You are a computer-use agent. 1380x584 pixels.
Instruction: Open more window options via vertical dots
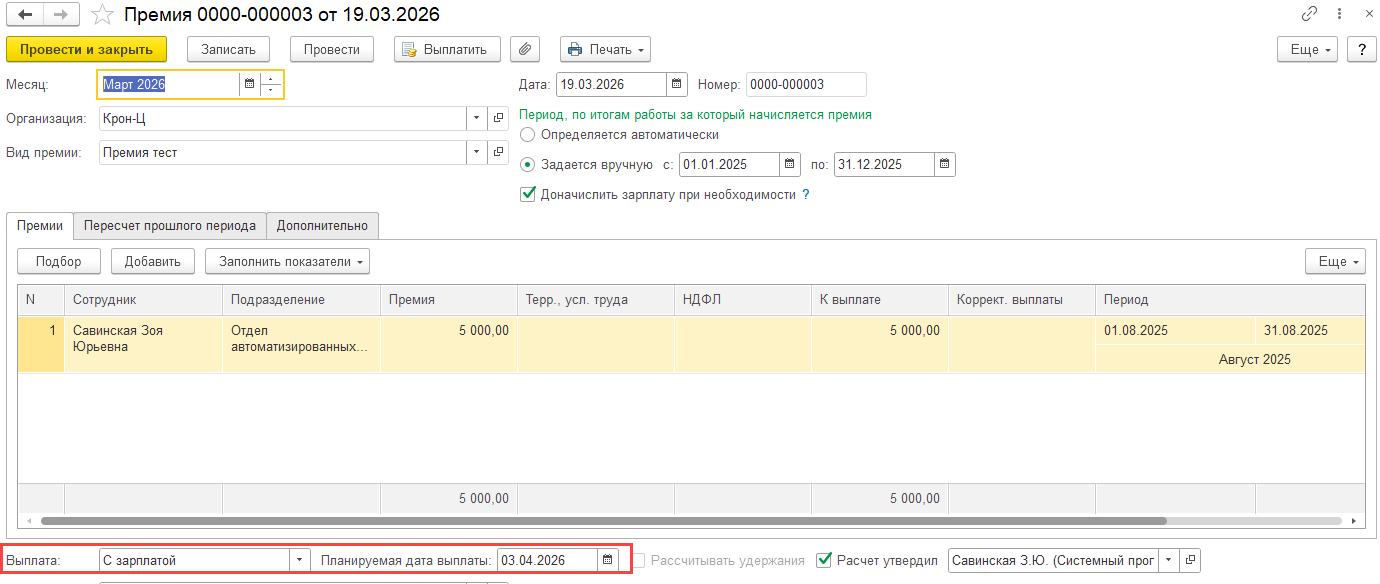1340,14
